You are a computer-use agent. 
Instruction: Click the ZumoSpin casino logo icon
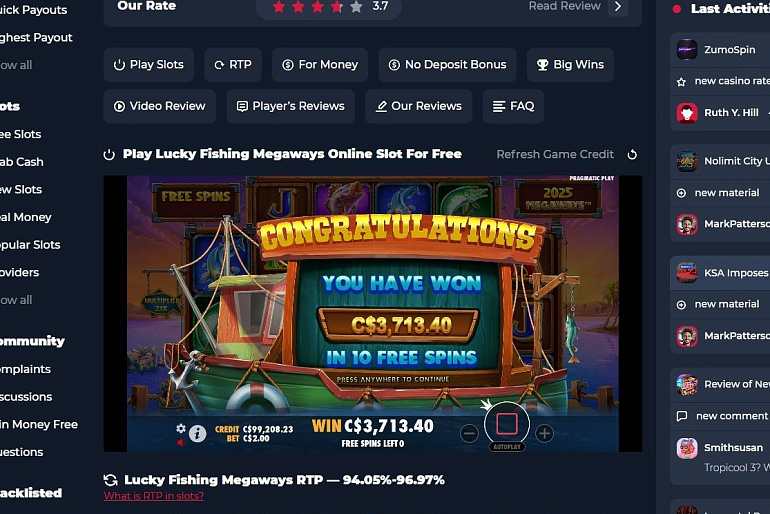point(687,50)
